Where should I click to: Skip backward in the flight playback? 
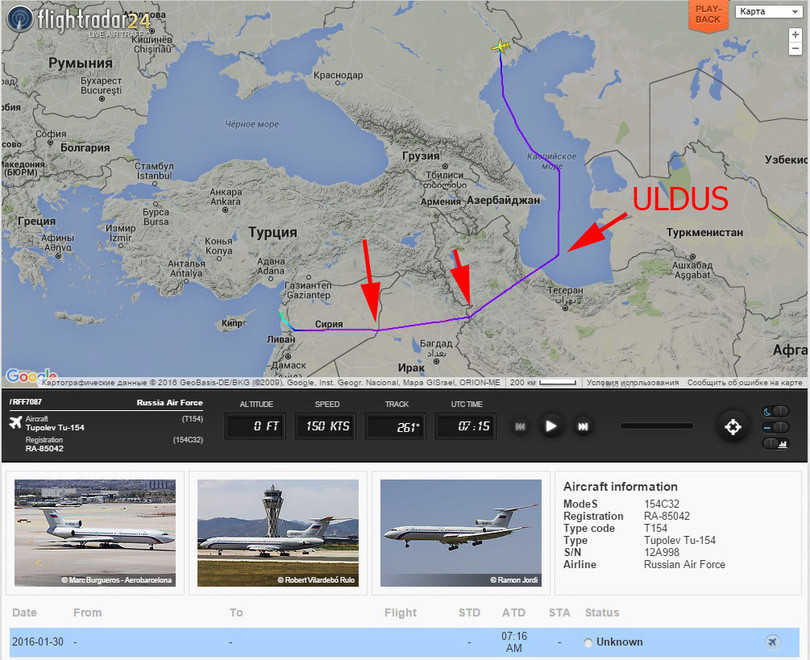[x=520, y=427]
